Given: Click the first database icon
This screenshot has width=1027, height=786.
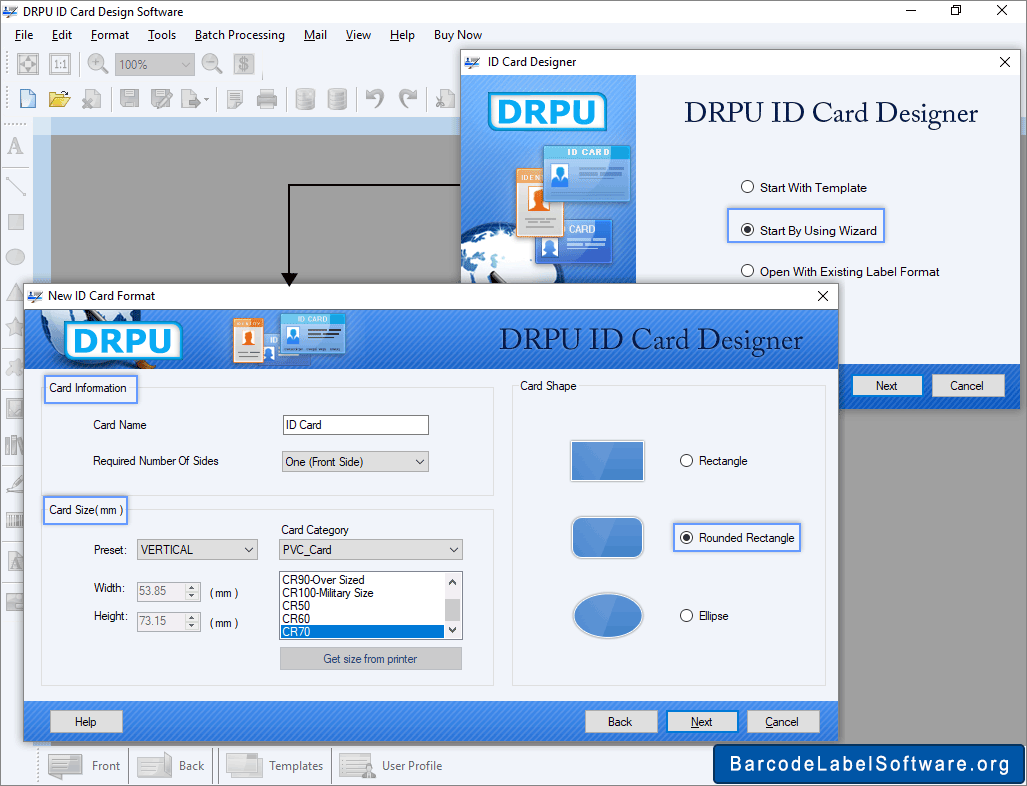Looking at the screenshot, I should tap(305, 99).
